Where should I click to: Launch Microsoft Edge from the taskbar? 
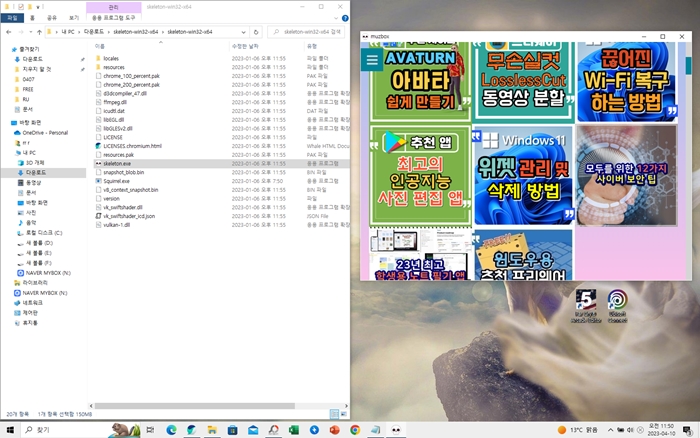click(x=171, y=430)
